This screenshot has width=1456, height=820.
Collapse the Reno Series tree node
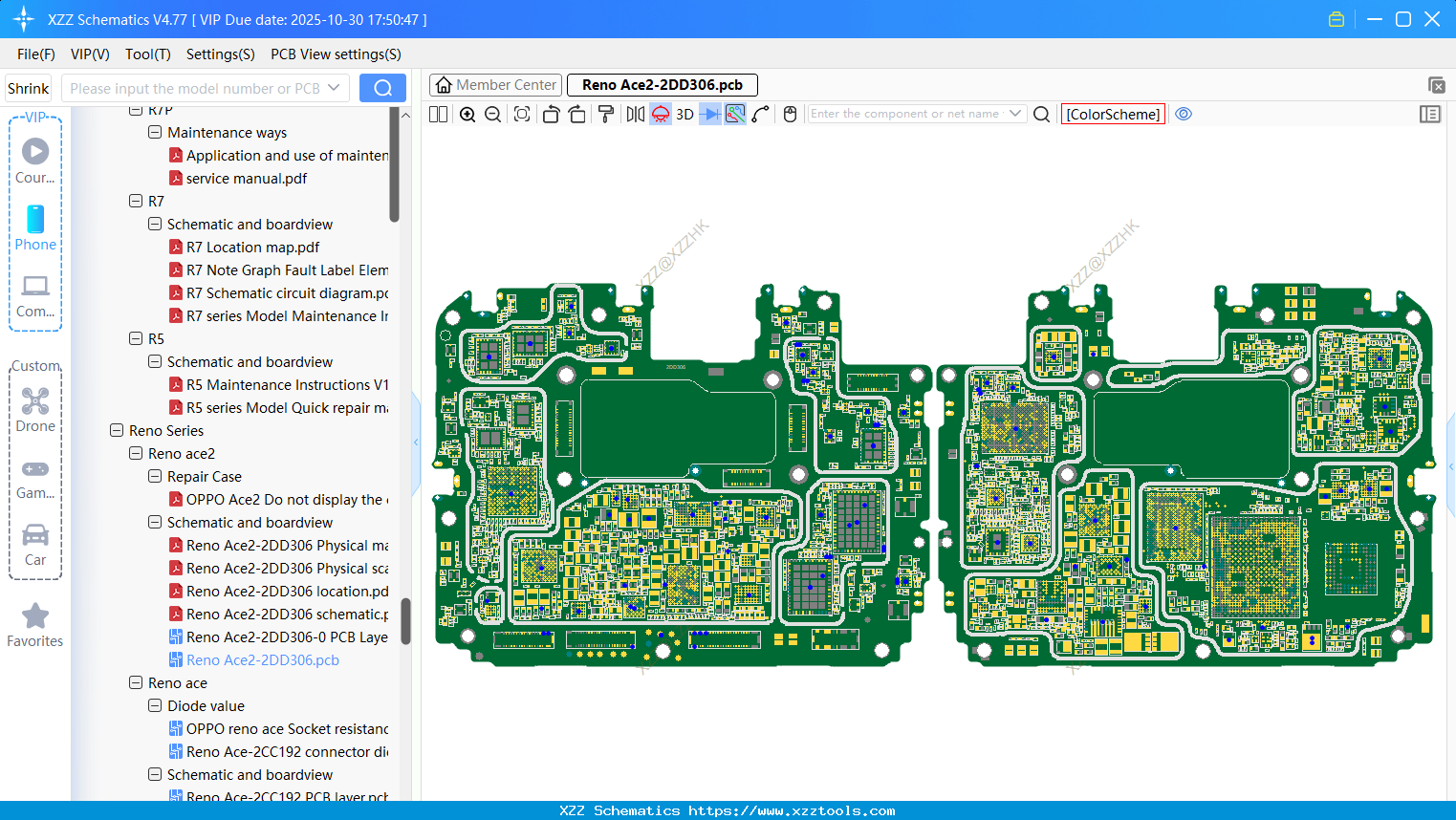pyautogui.click(x=117, y=431)
